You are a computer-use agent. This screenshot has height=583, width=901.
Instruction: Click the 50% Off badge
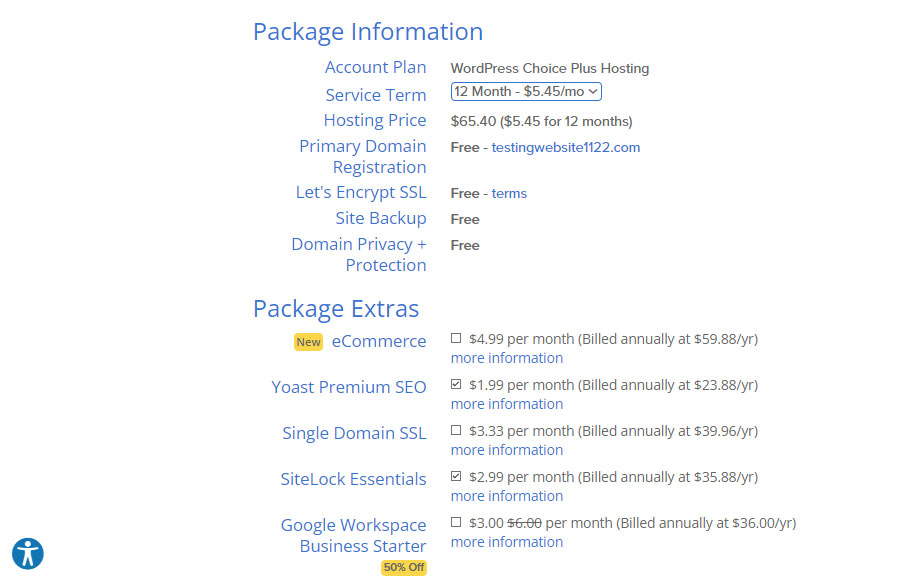403,567
